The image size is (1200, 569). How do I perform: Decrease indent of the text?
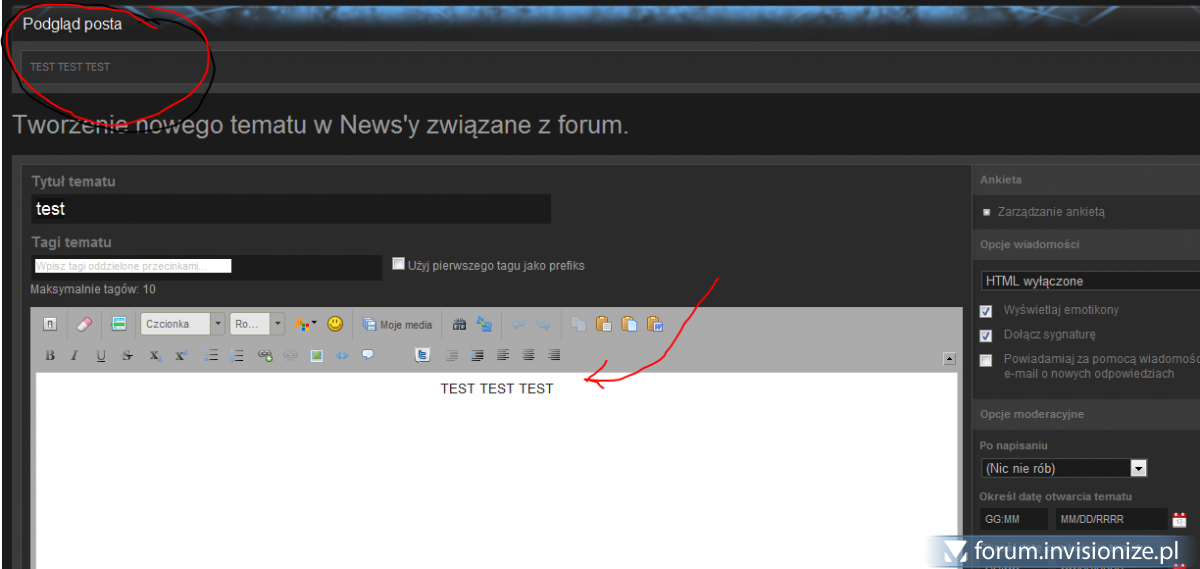[x=452, y=355]
